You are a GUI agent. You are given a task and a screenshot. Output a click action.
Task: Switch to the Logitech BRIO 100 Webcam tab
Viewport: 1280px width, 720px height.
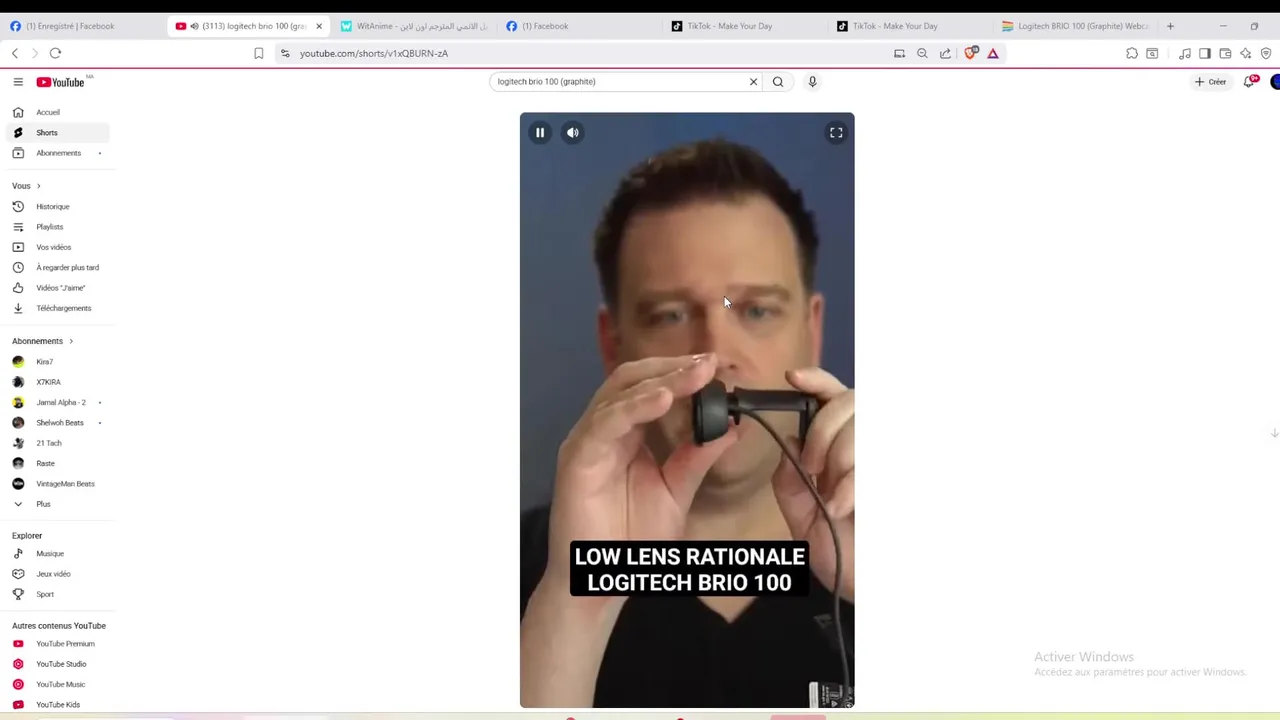[x=1076, y=26]
